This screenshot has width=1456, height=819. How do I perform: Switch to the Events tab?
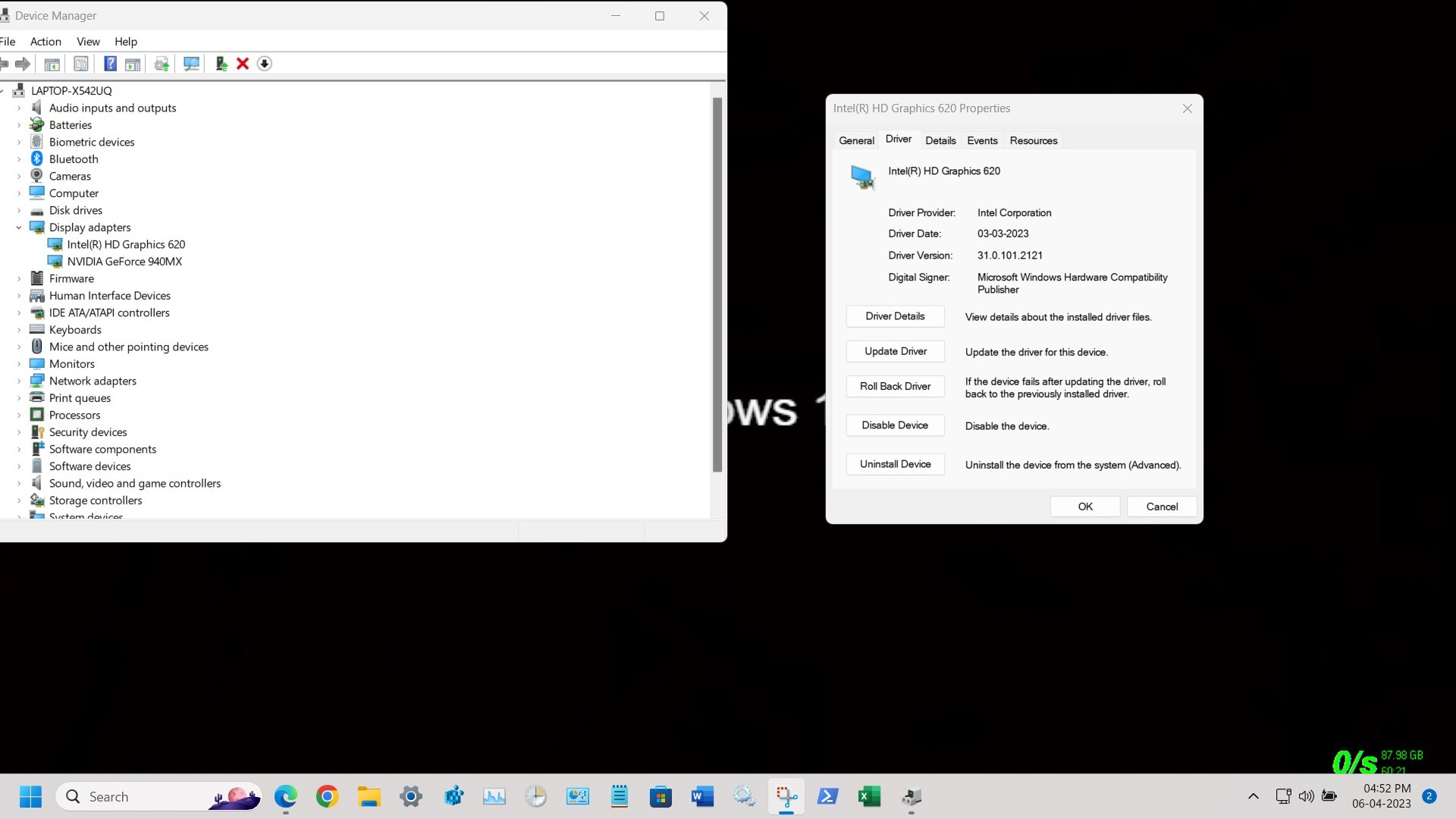point(982,141)
